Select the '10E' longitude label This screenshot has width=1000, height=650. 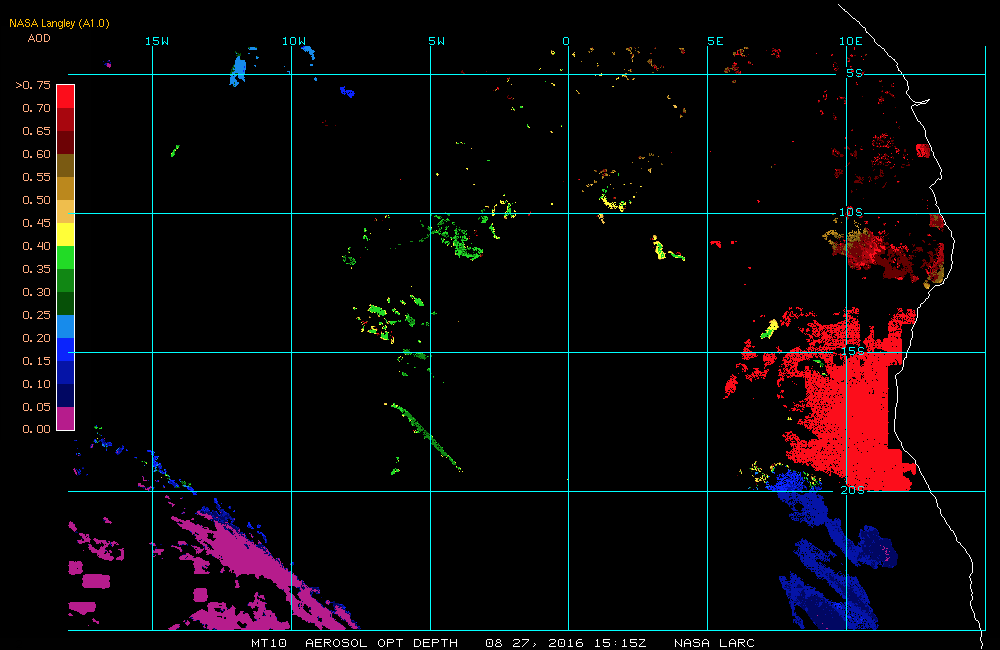(851, 41)
